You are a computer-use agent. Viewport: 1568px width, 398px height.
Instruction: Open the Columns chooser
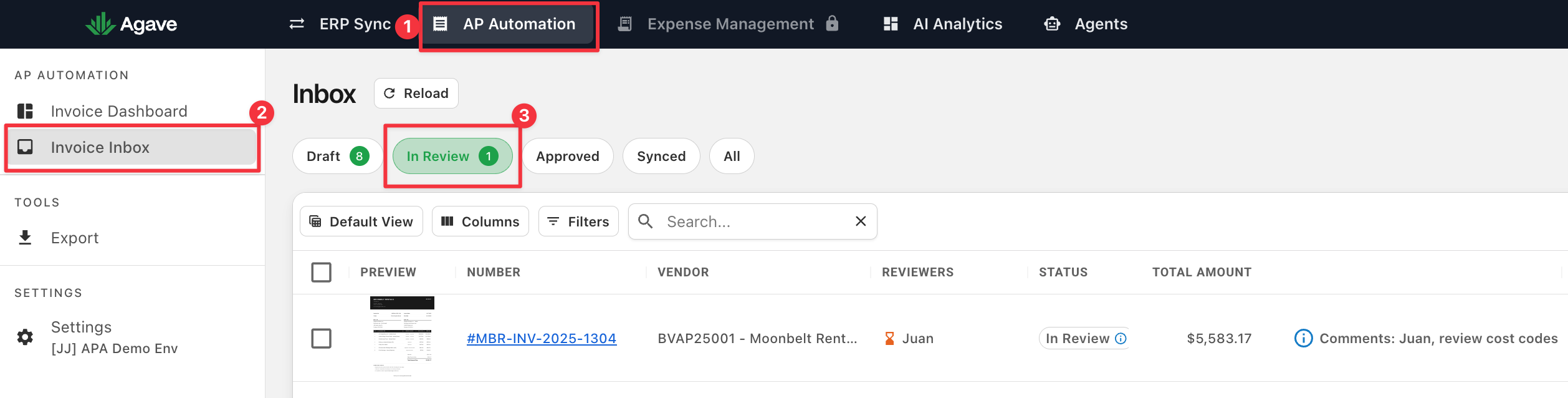click(480, 221)
